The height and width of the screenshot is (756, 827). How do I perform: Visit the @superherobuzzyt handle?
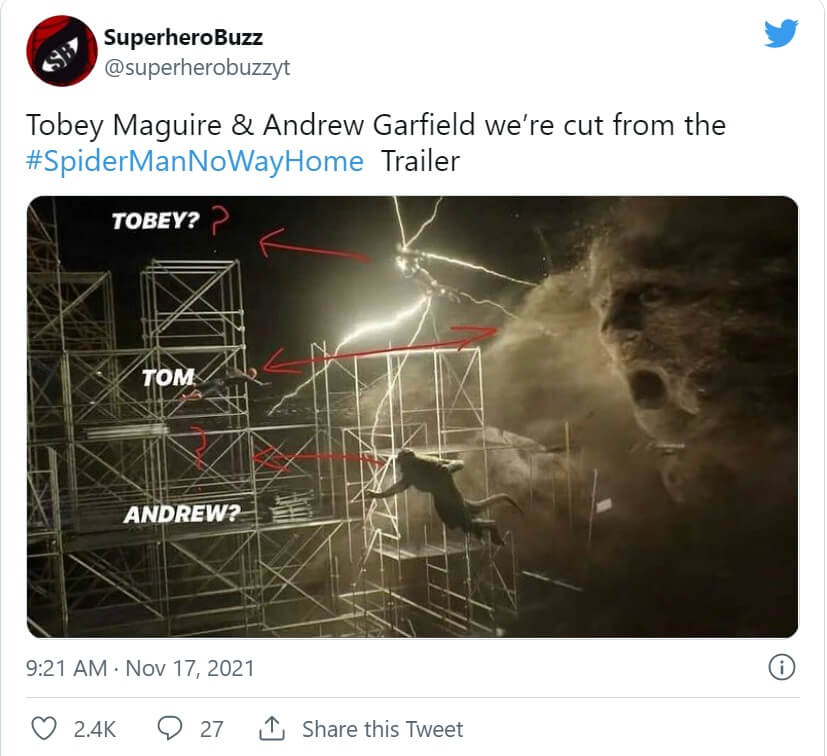click(197, 68)
